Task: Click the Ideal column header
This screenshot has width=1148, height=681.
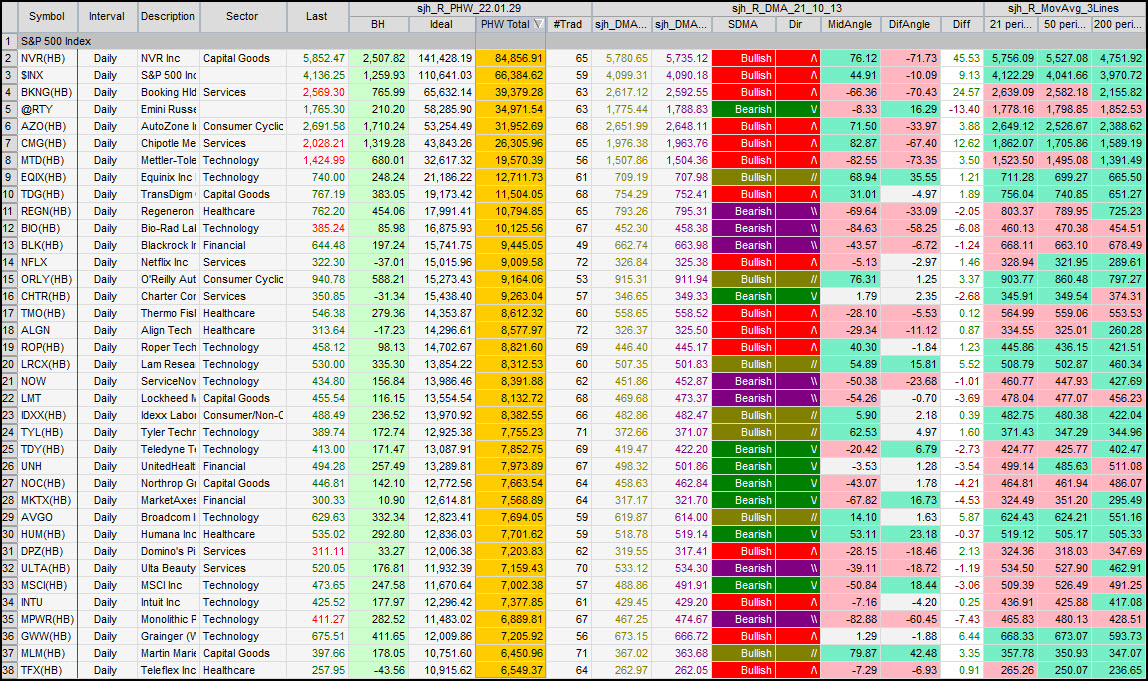Action: click(441, 24)
